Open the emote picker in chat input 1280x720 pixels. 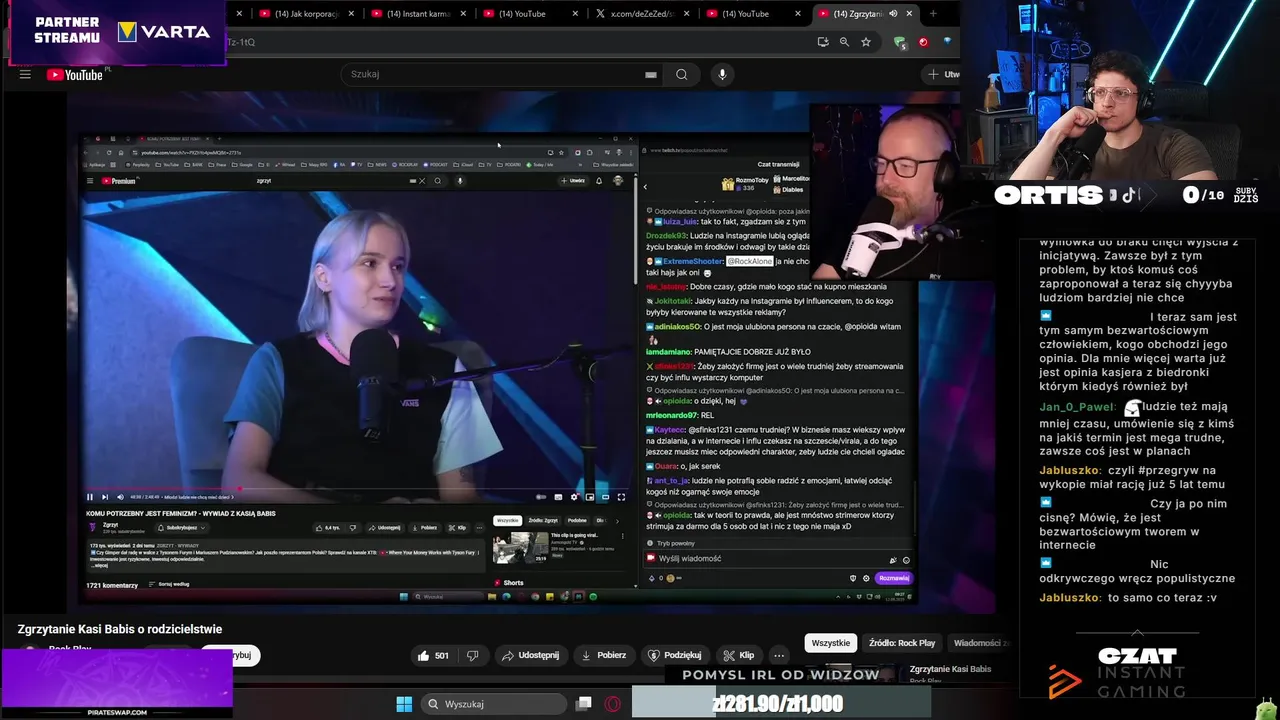pyautogui.click(x=906, y=560)
